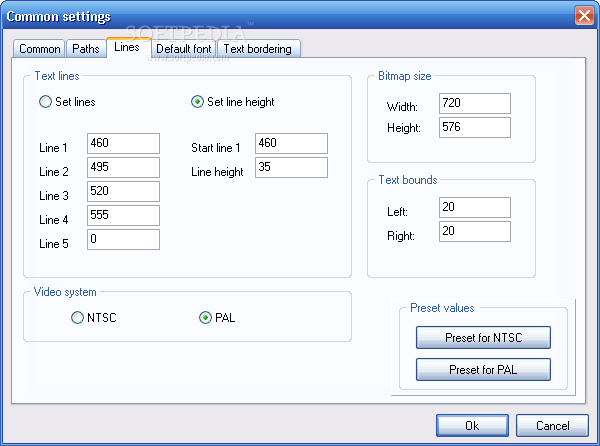
Task: Click the Text lines group label
Action: (x=57, y=76)
